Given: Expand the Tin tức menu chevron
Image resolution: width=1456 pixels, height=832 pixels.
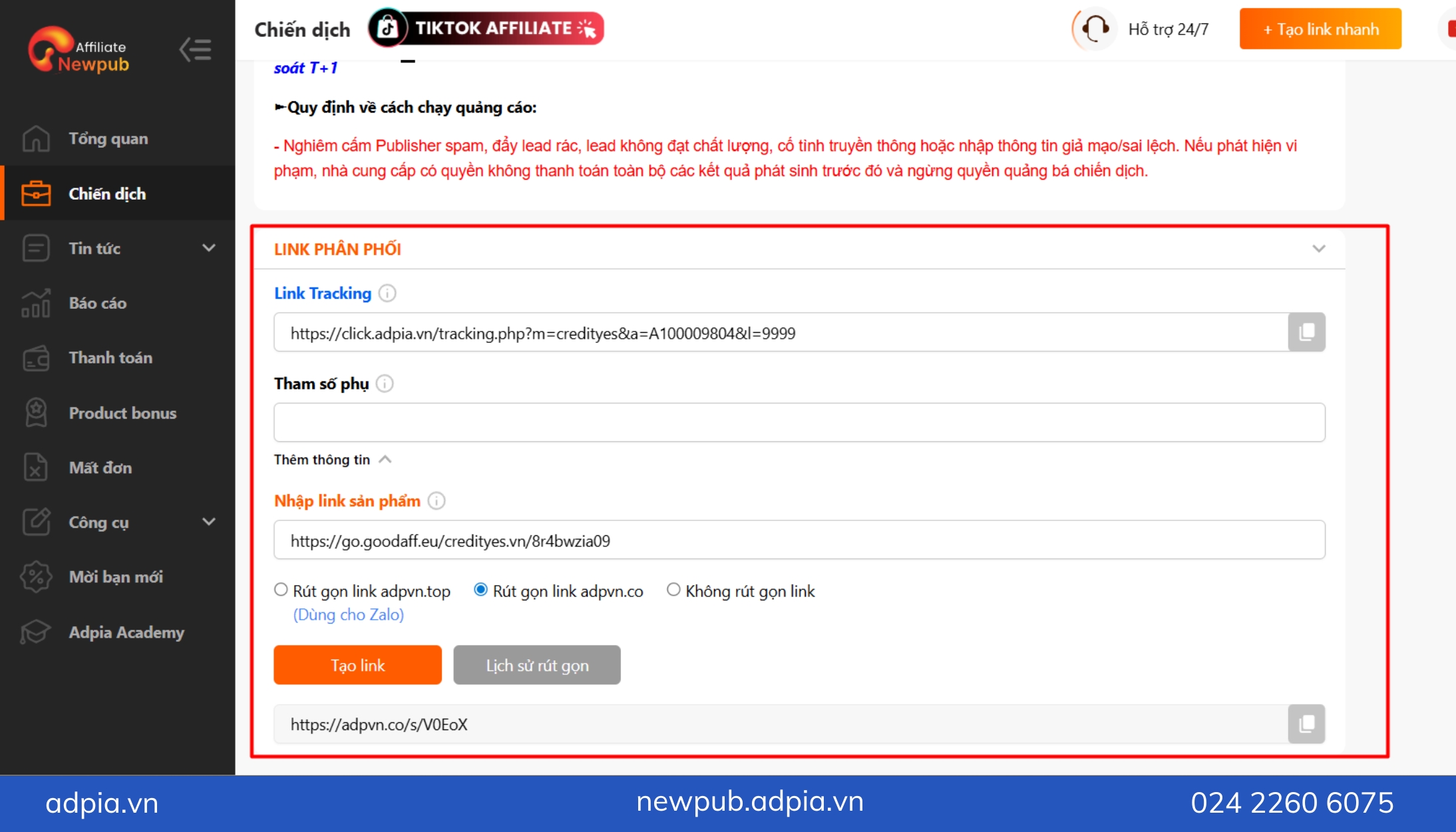Looking at the screenshot, I should [209, 248].
